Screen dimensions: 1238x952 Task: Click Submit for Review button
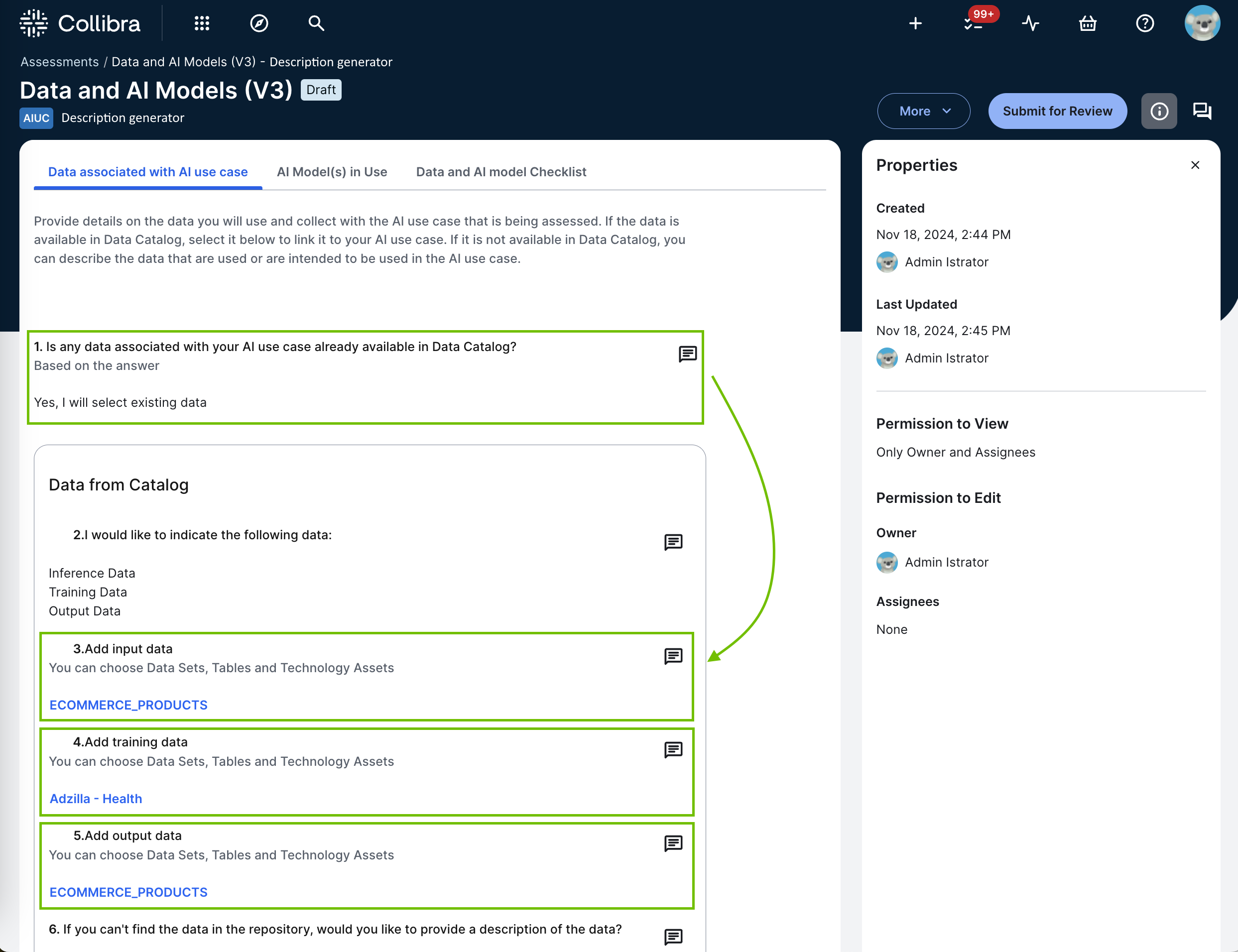click(x=1057, y=111)
